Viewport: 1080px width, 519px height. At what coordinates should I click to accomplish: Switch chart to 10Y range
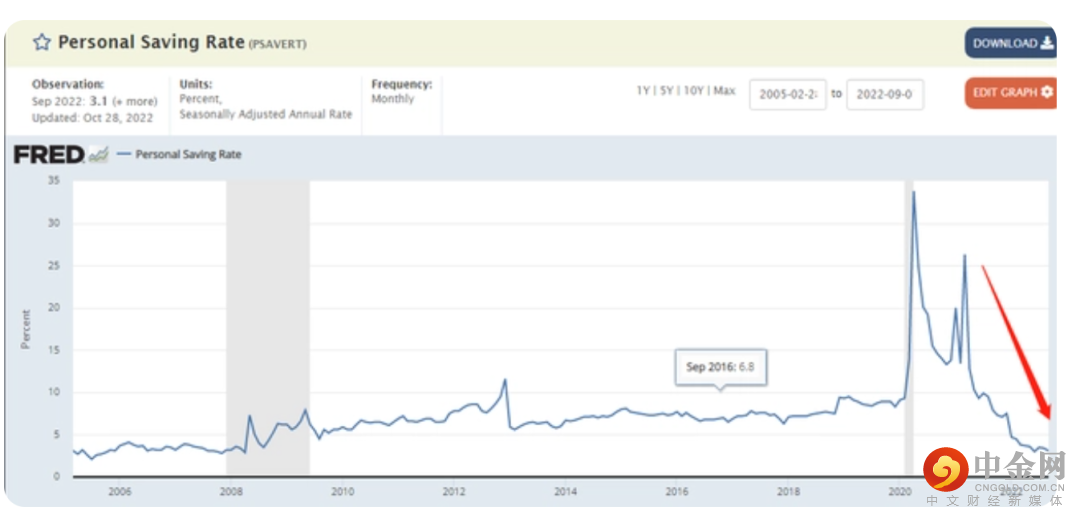pos(692,91)
